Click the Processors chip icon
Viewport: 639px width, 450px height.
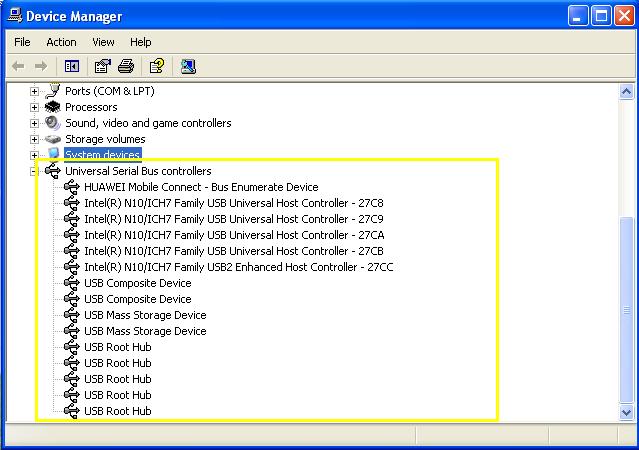coord(53,107)
